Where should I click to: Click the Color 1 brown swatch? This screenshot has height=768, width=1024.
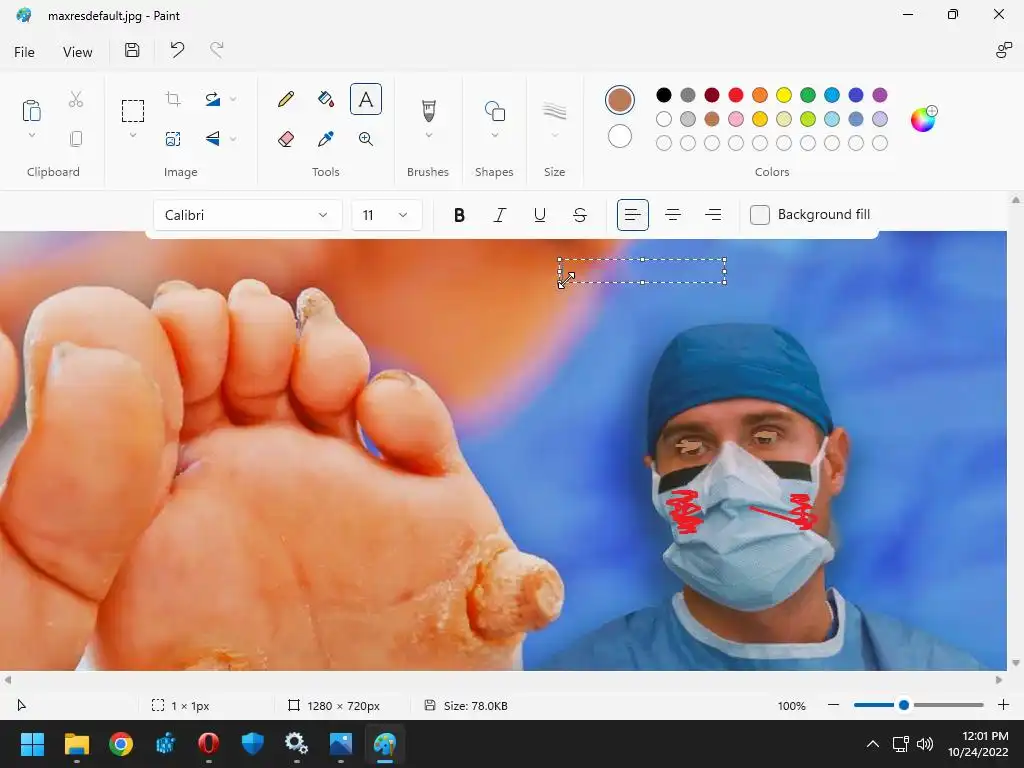[x=620, y=100]
